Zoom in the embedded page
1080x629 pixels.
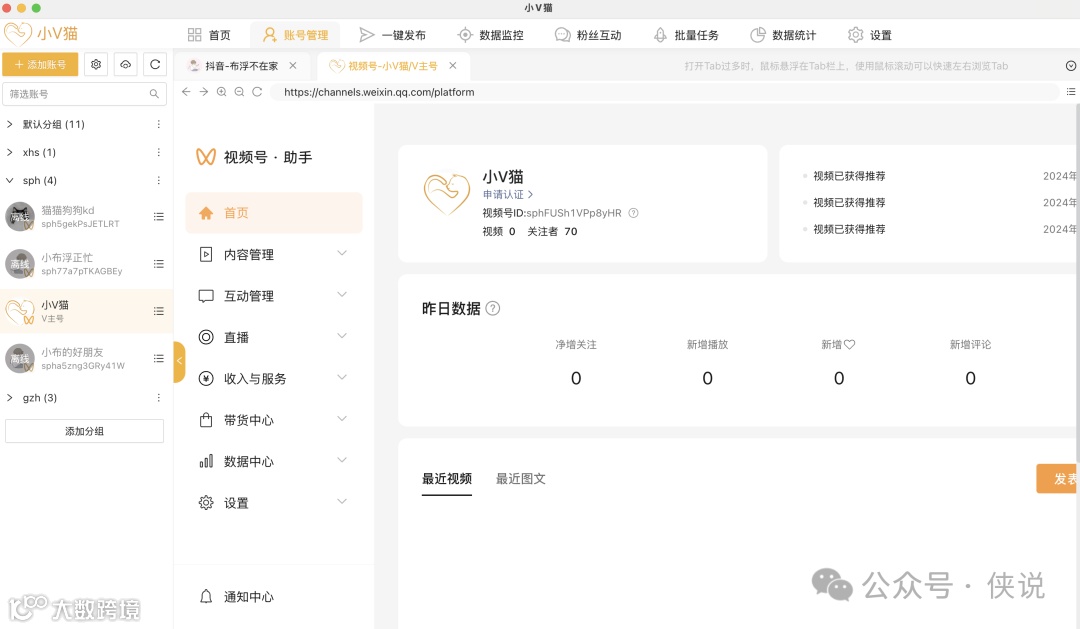(222, 92)
